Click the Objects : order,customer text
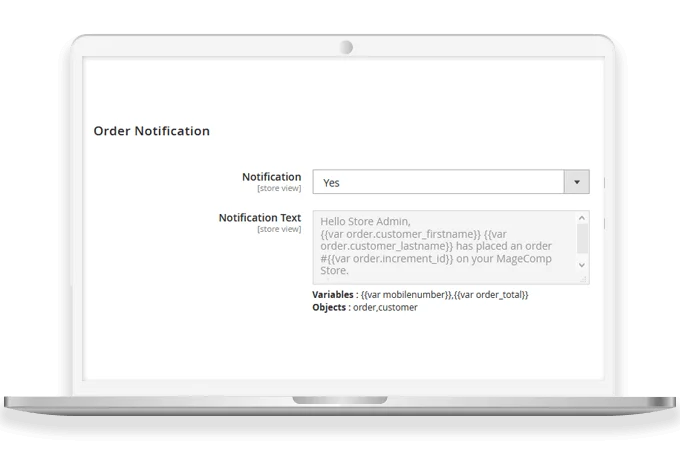This screenshot has width=680, height=450. coord(365,307)
